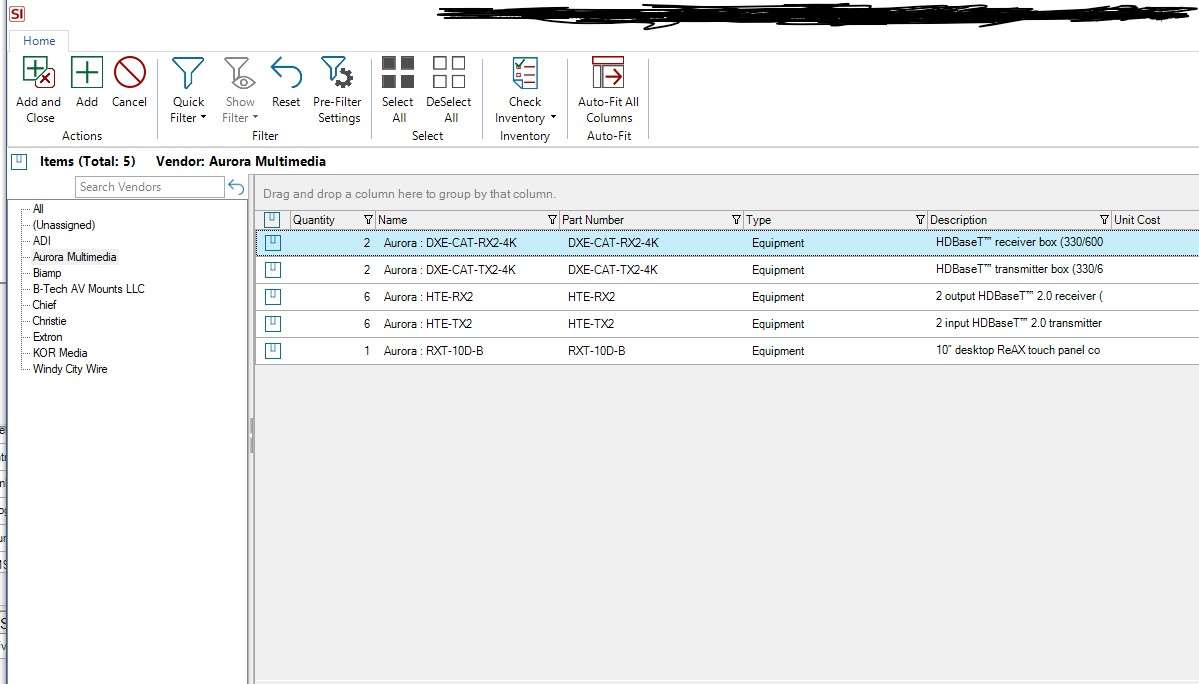Select the Aurora Multimedia vendor
This screenshot has height=684, width=1199.
coord(74,257)
